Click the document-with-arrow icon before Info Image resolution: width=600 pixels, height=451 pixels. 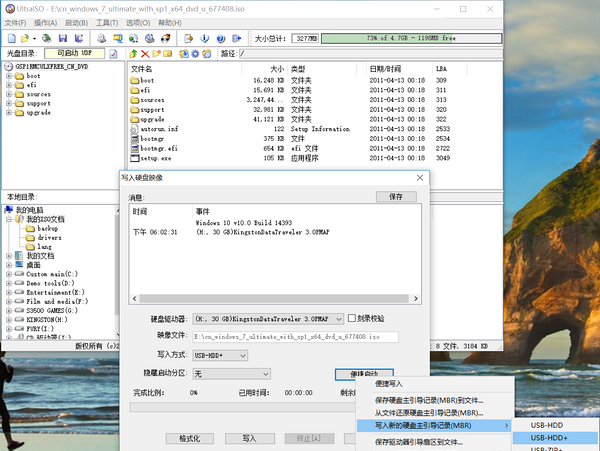pyautogui.click(x=188, y=38)
